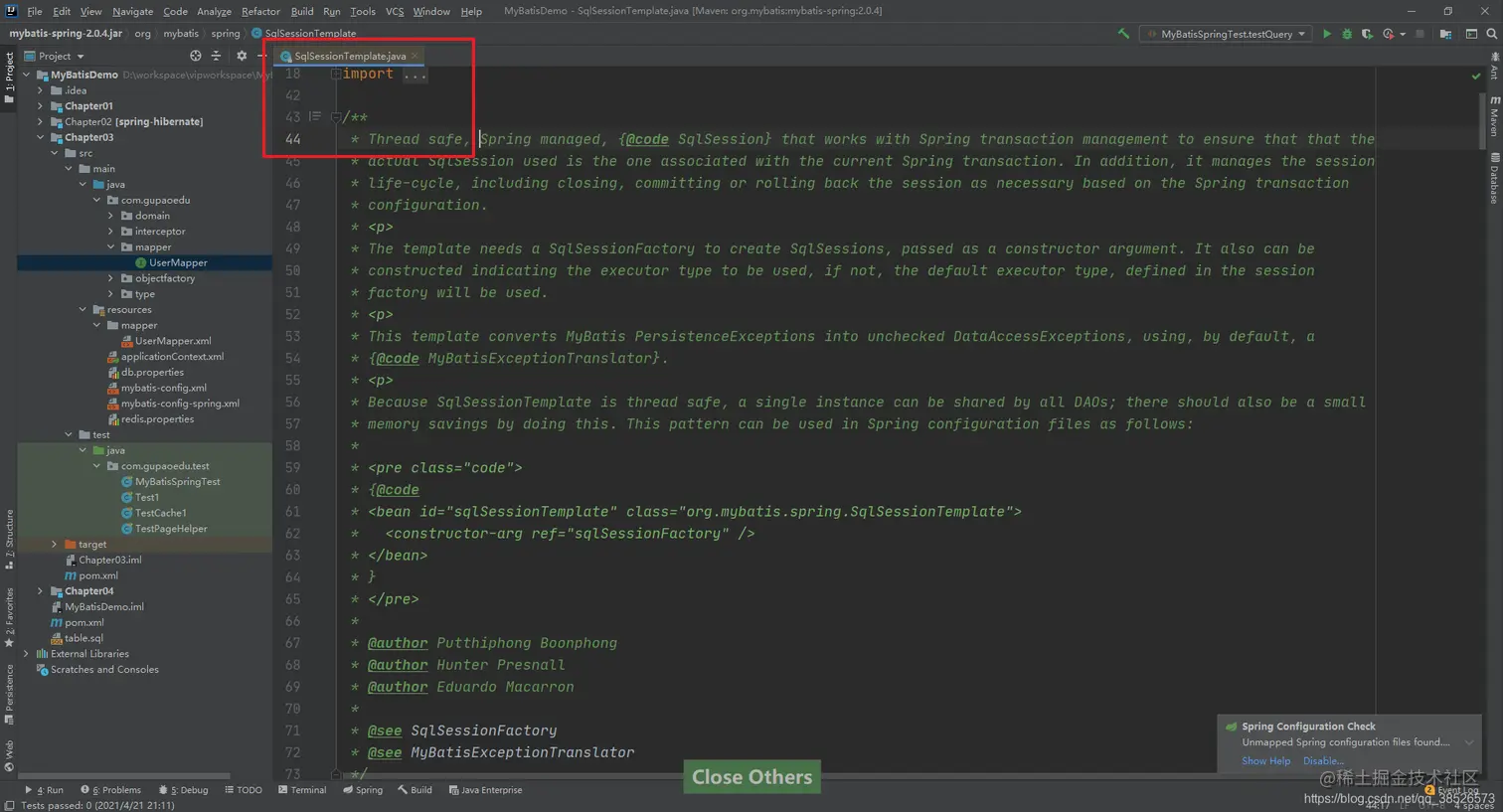The width and height of the screenshot is (1503, 812).
Task: Open the Project view selector dropdown
Action: [55, 56]
